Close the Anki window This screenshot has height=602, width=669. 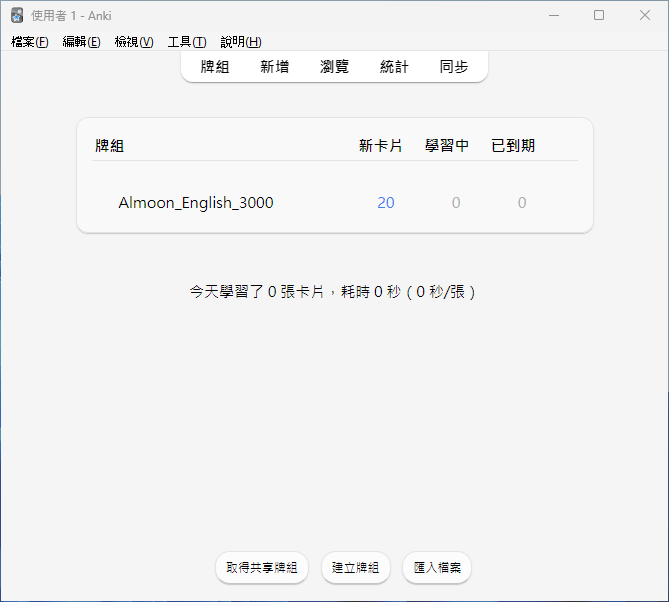point(645,15)
